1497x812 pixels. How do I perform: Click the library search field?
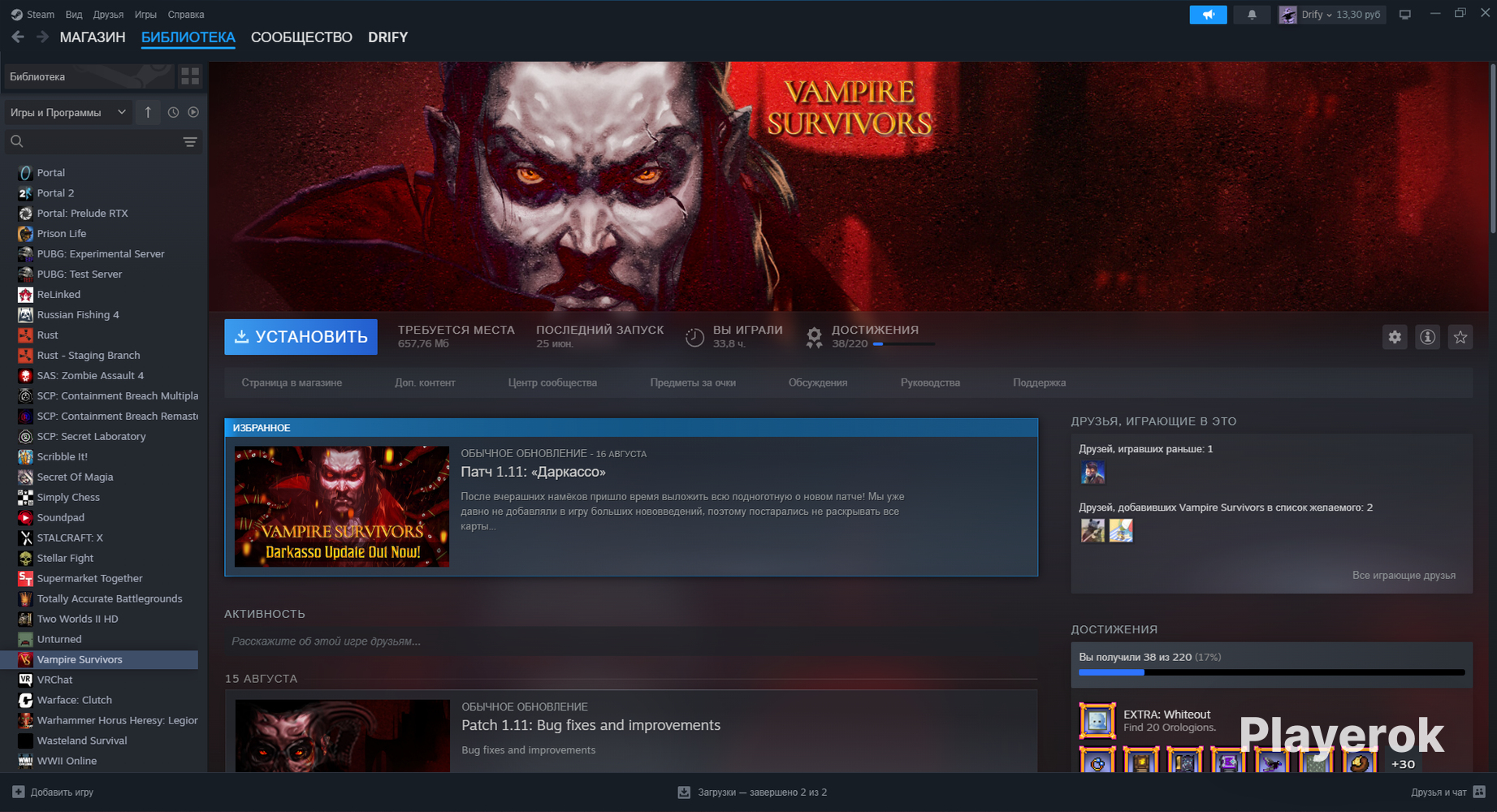click(102, 142)
